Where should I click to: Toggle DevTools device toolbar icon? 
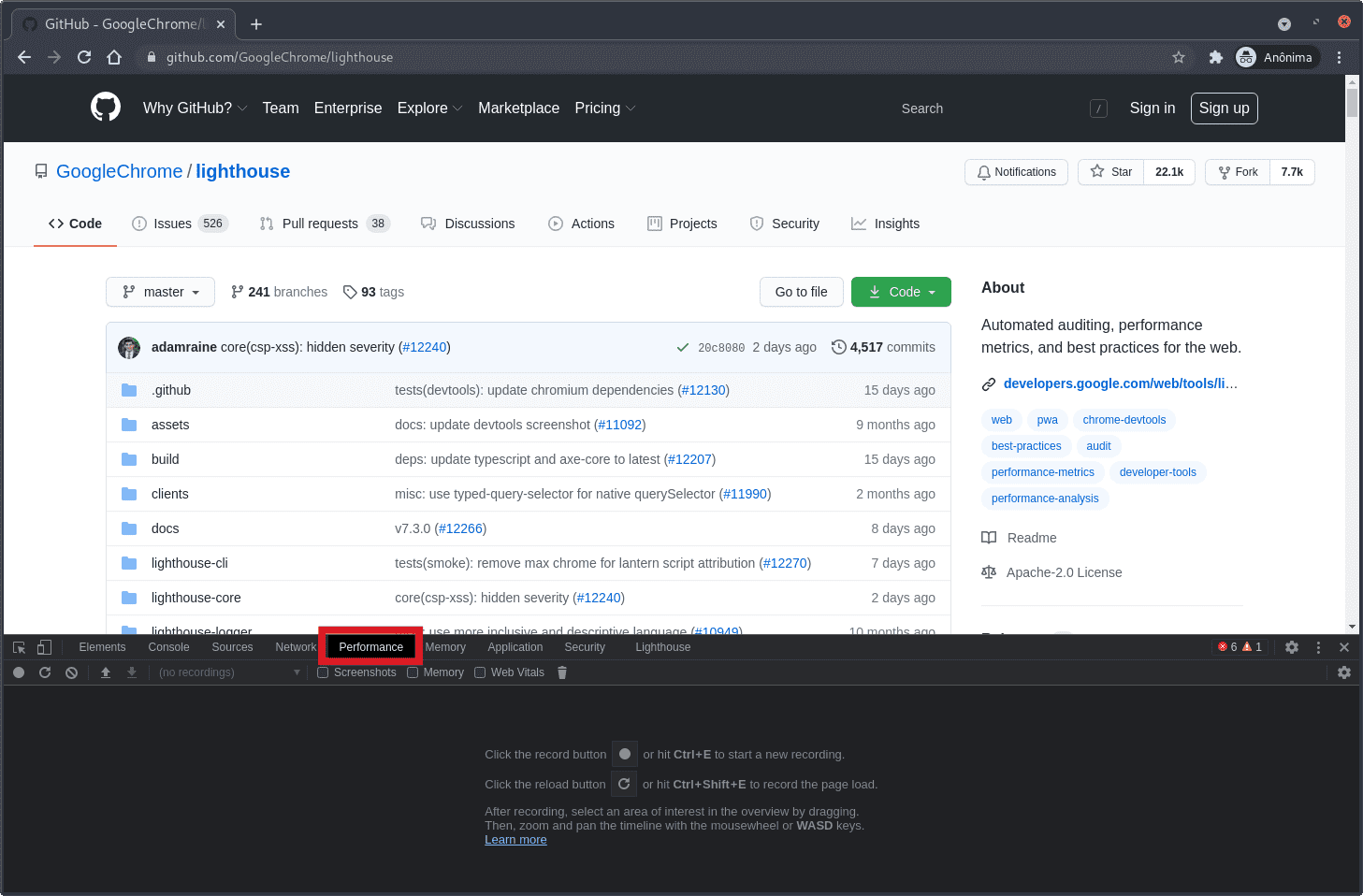tap(44, 647)
